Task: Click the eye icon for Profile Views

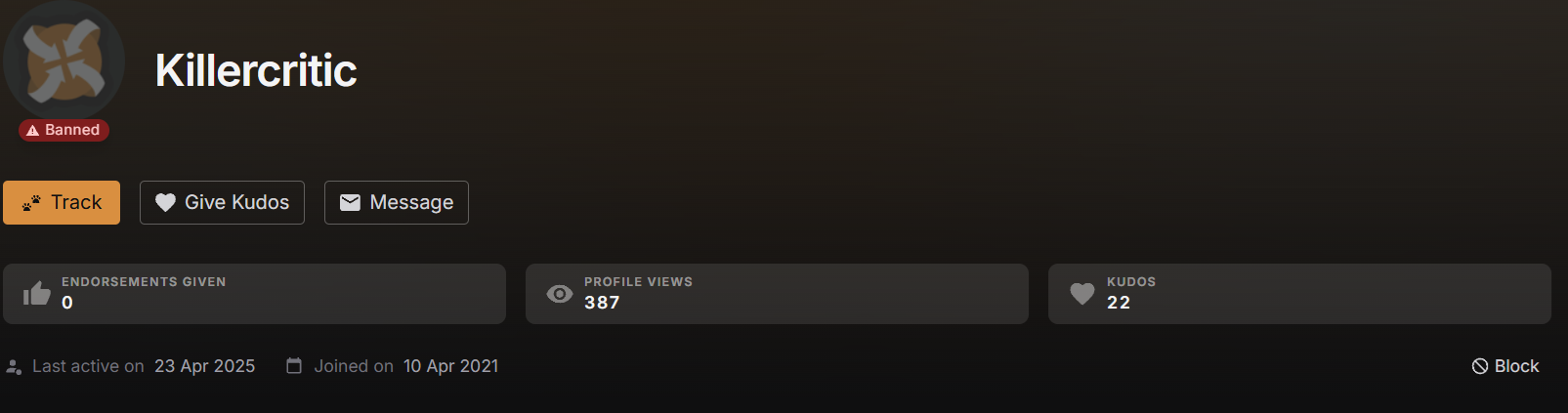Action: point(560,294)
